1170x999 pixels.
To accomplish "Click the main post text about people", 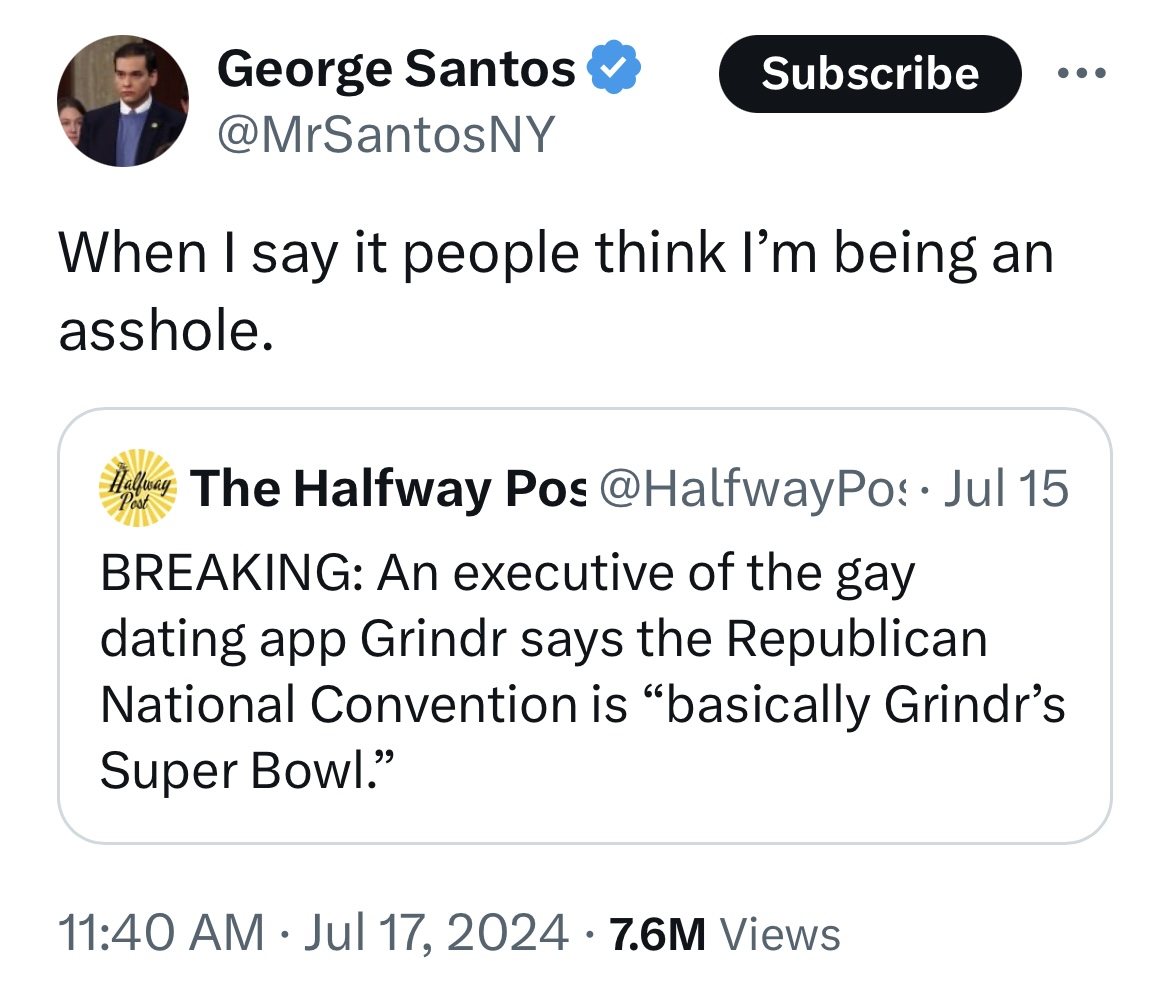I will tap(556, 252).
